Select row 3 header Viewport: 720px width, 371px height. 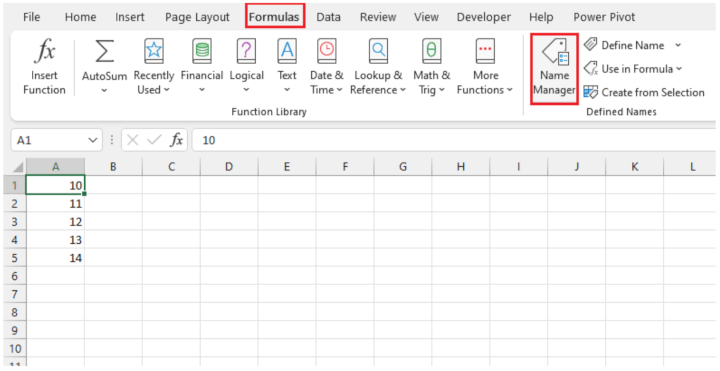(x=15, y=222)
